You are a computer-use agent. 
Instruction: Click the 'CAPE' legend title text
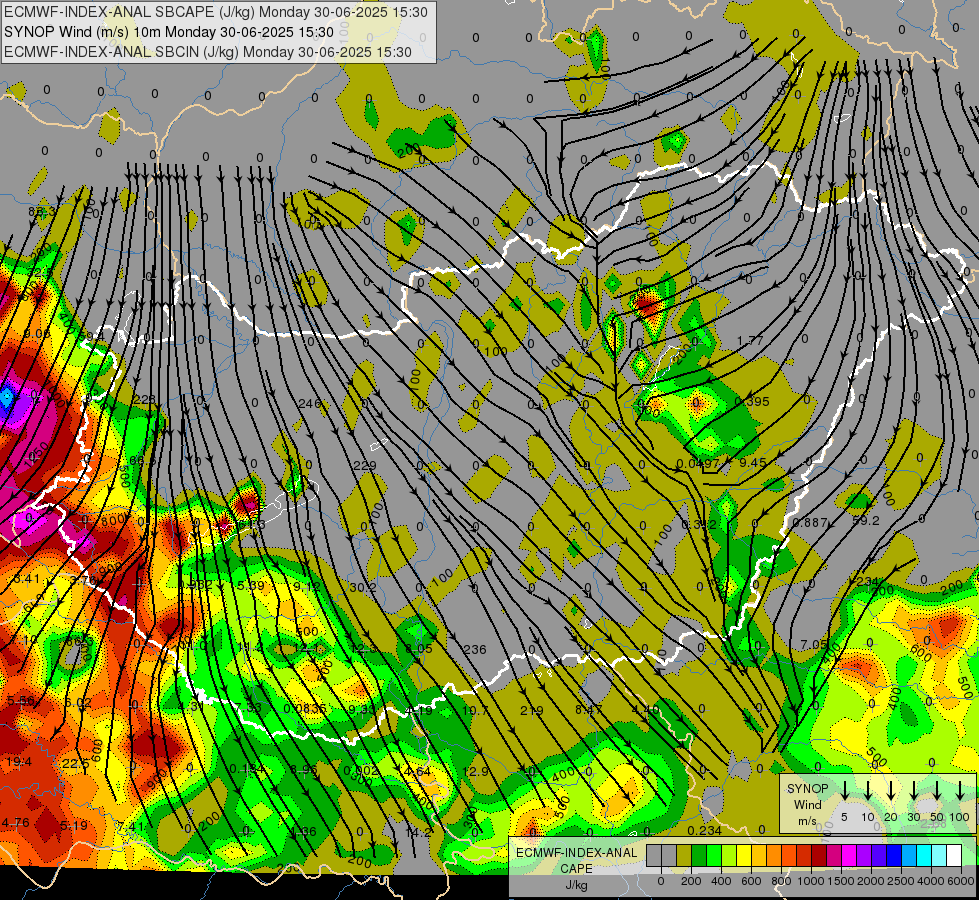click(576, 869)
